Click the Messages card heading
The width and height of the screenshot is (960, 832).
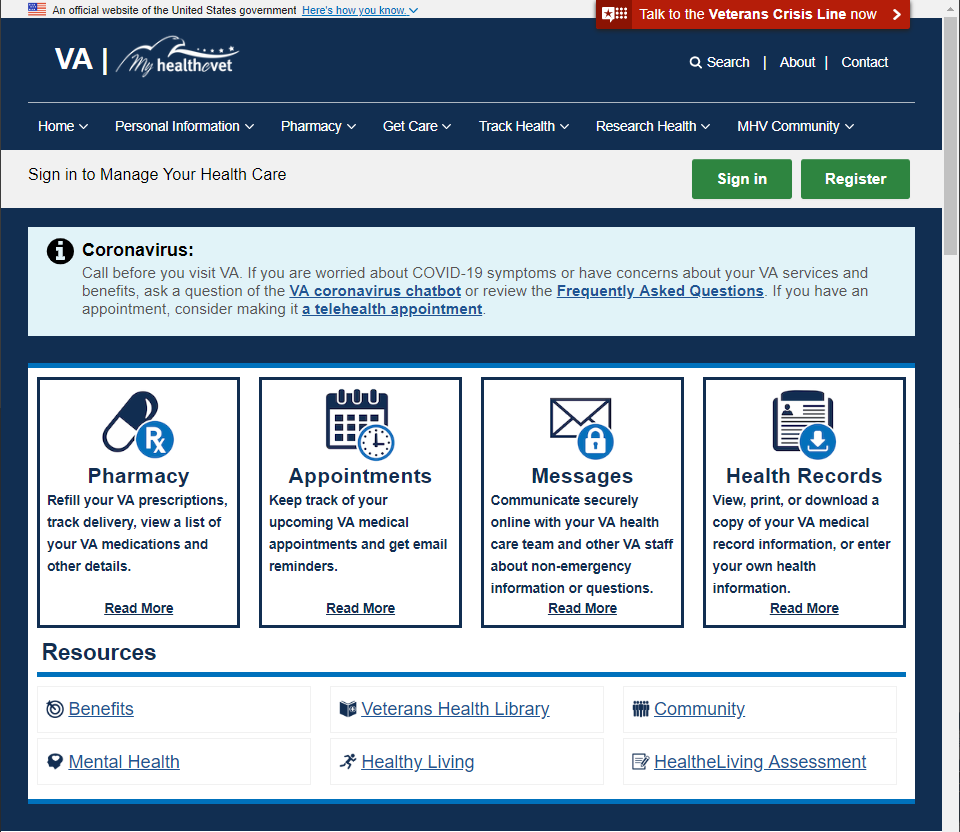(x=582, y=476)
